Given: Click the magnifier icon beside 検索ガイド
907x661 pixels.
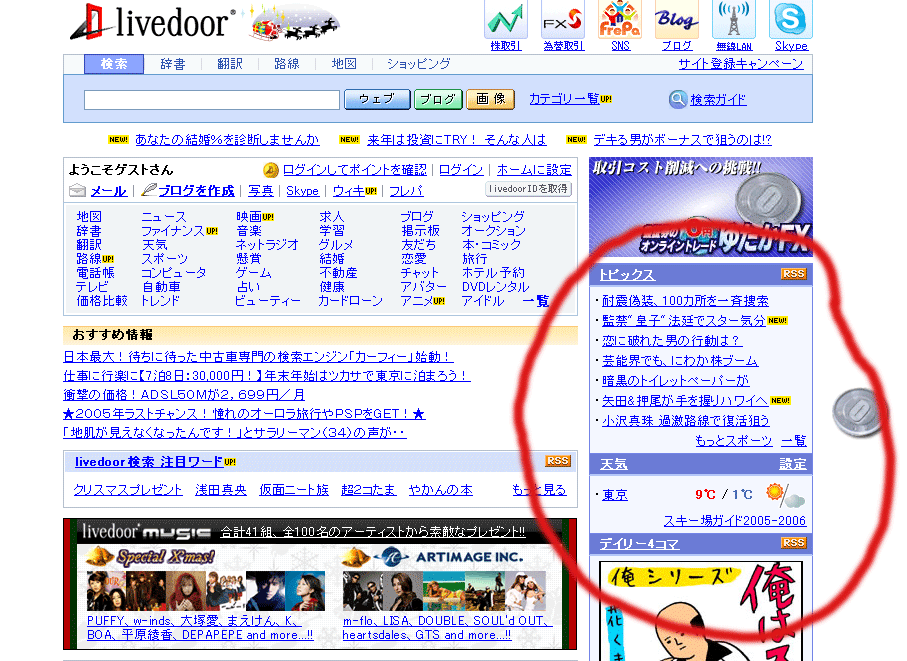Looking at the screenshot, I should (677, 99).
